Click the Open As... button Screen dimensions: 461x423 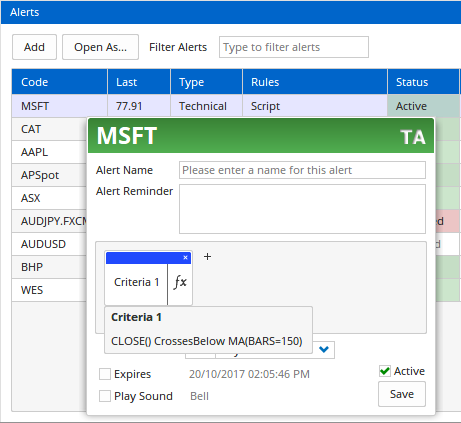100,47
